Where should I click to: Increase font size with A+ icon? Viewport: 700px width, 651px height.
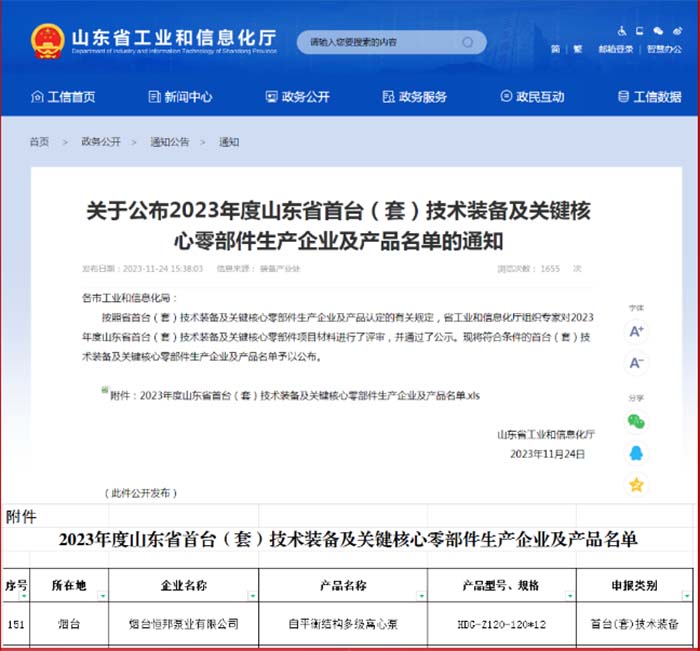coord(636,331)
